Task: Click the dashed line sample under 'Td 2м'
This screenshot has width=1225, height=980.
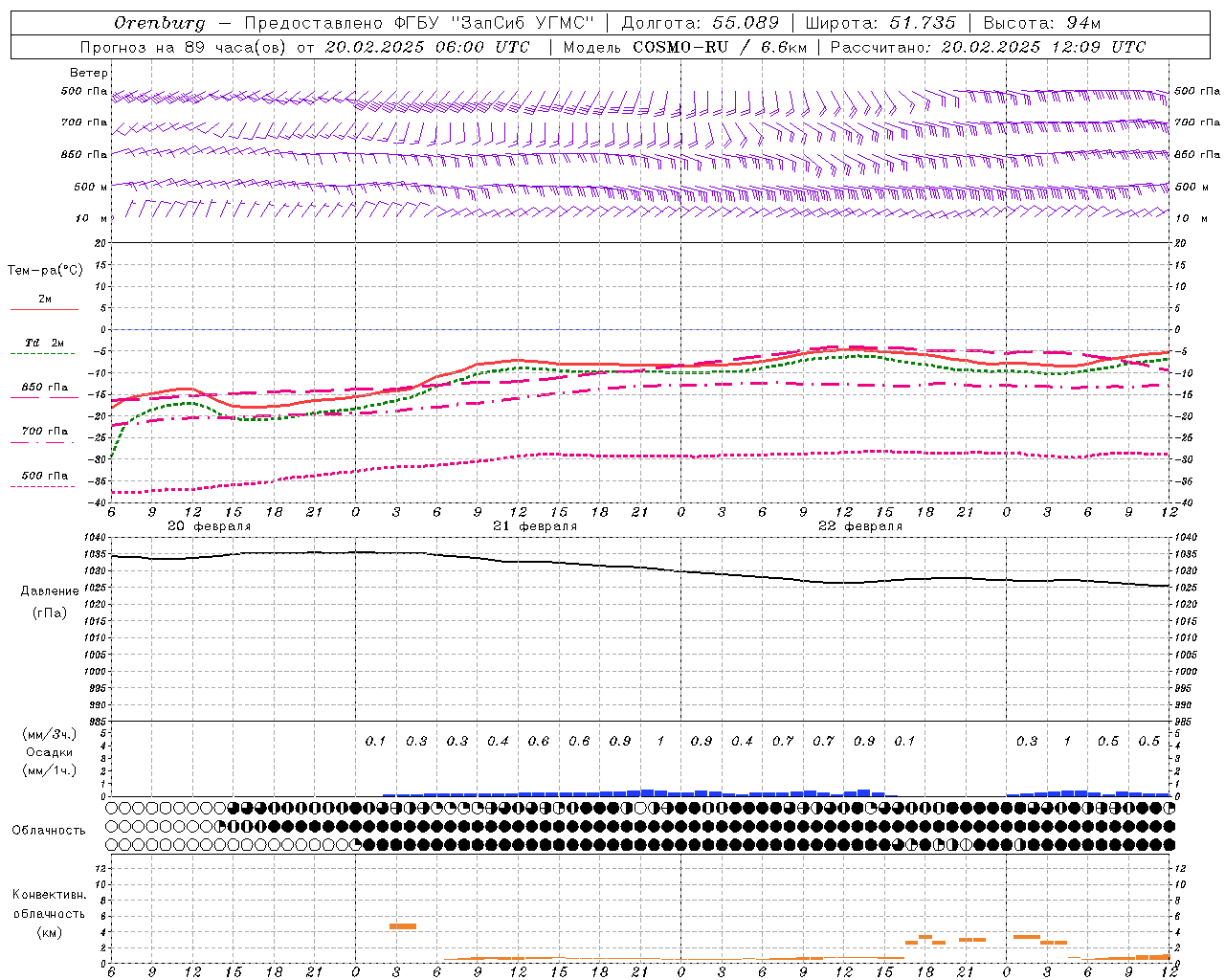Action: 42,354
